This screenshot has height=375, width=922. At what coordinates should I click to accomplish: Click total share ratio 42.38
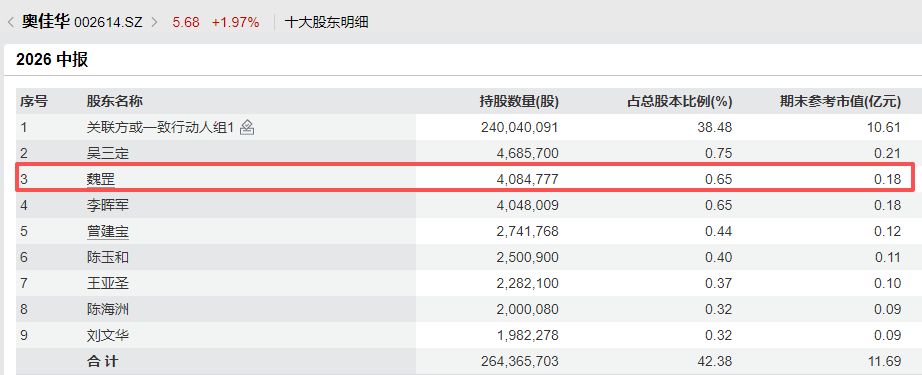point(716,361)
